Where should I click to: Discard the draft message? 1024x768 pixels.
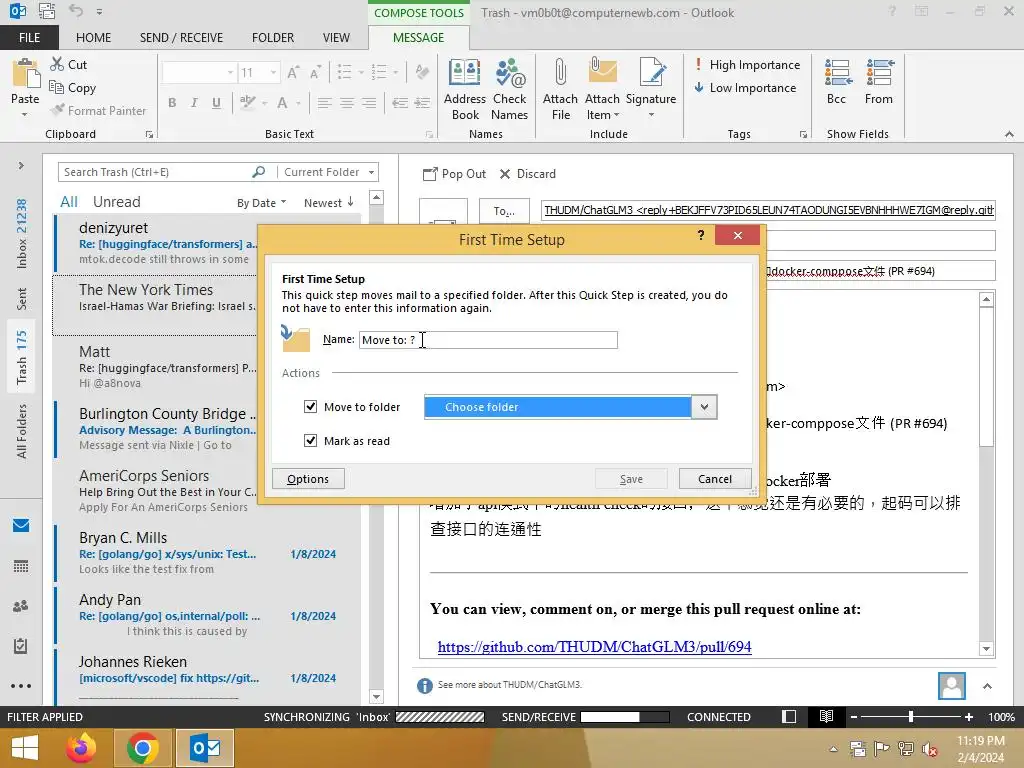[528, 174]
